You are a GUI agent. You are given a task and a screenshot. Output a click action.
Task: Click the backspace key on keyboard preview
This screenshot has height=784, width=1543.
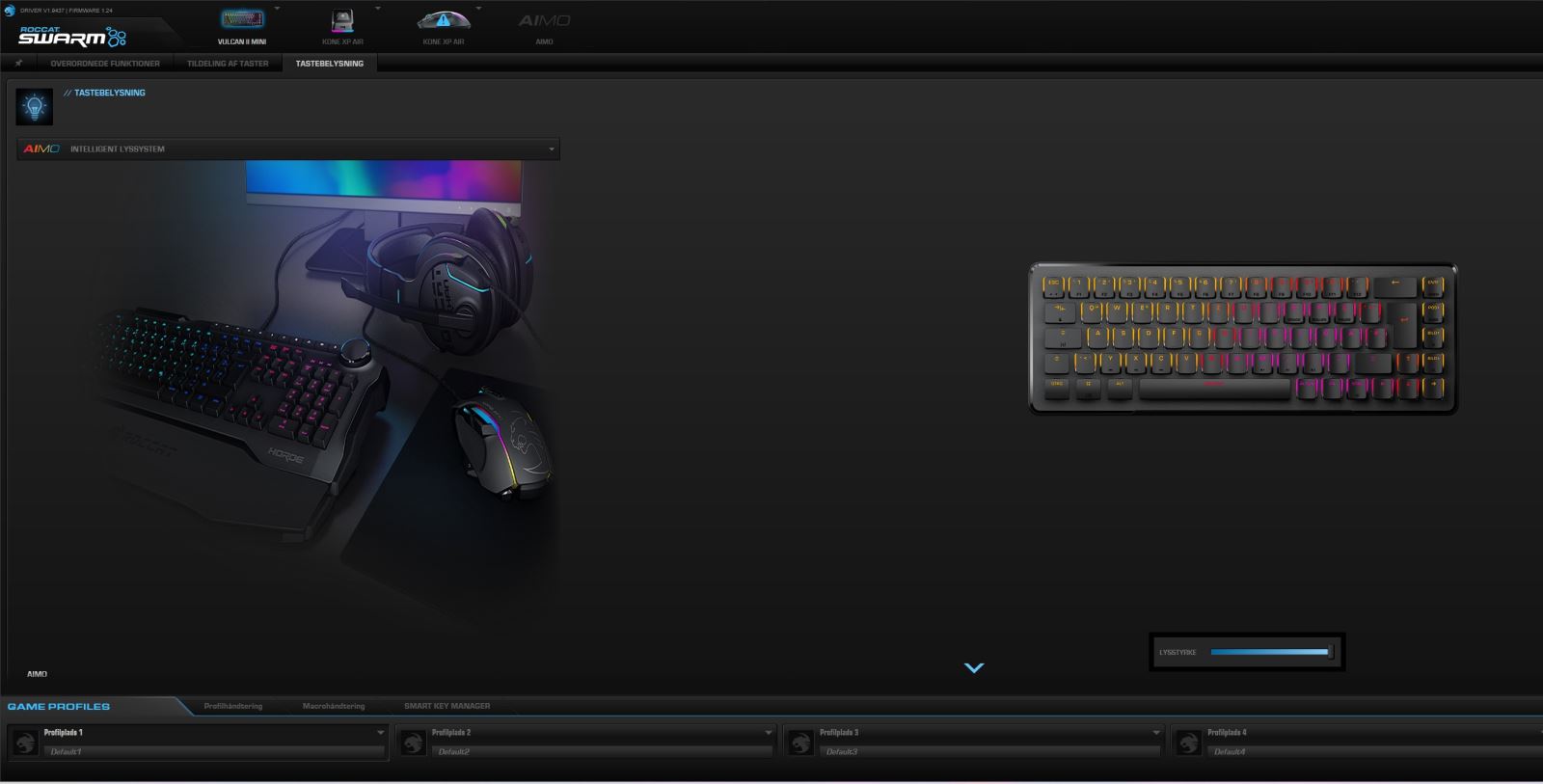[1395, 287]
